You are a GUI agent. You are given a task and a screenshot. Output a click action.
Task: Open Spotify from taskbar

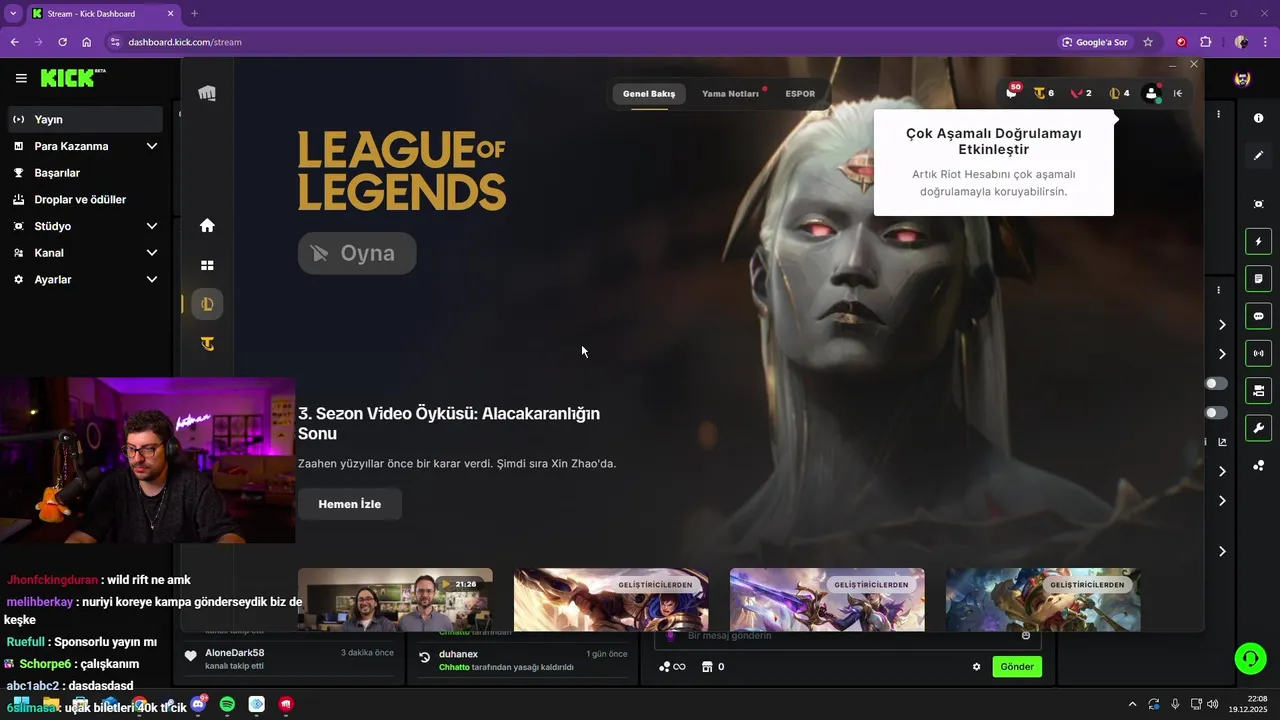(x=227, y=704)
